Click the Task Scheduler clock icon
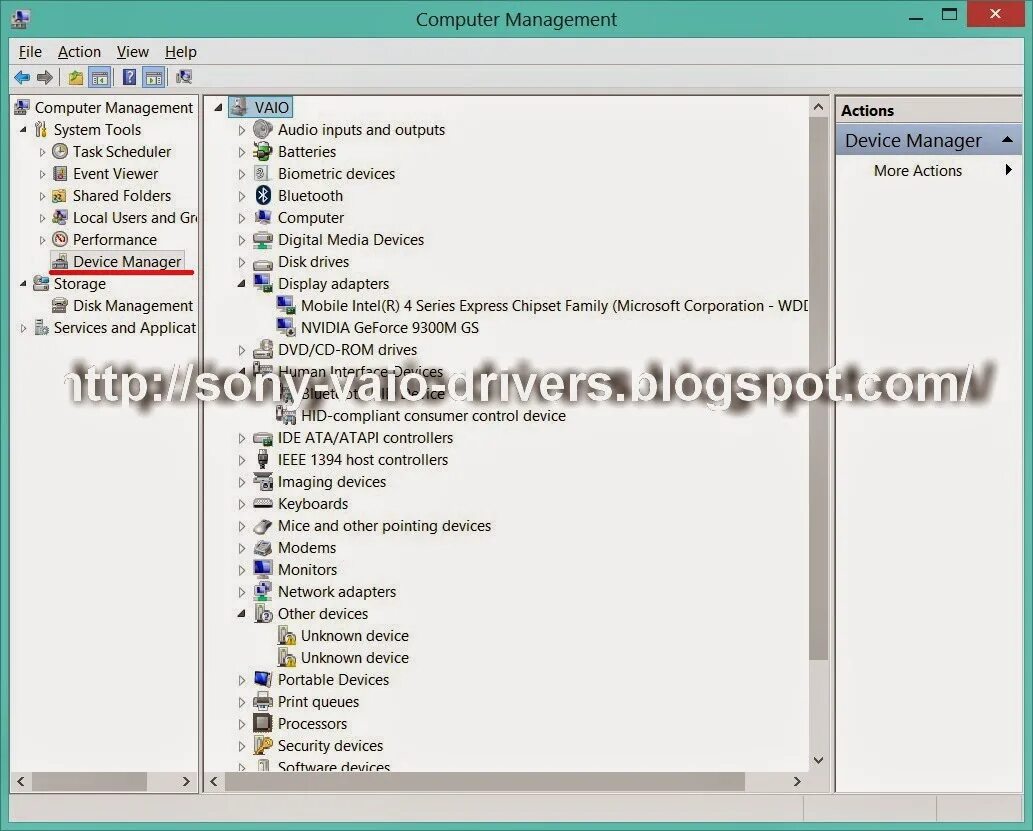1033x831 pixels. (x=60, y=152)
